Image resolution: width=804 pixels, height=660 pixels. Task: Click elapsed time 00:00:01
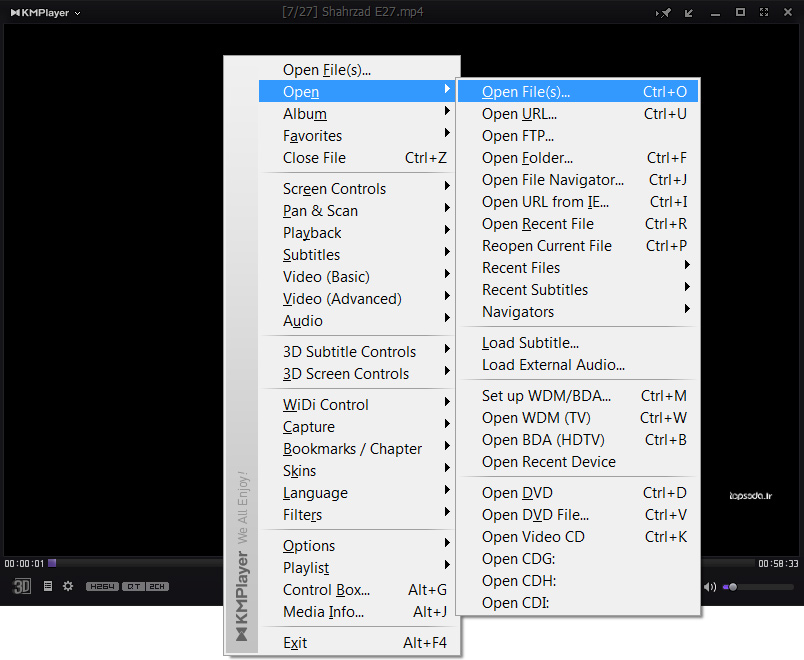coord(24,564)
